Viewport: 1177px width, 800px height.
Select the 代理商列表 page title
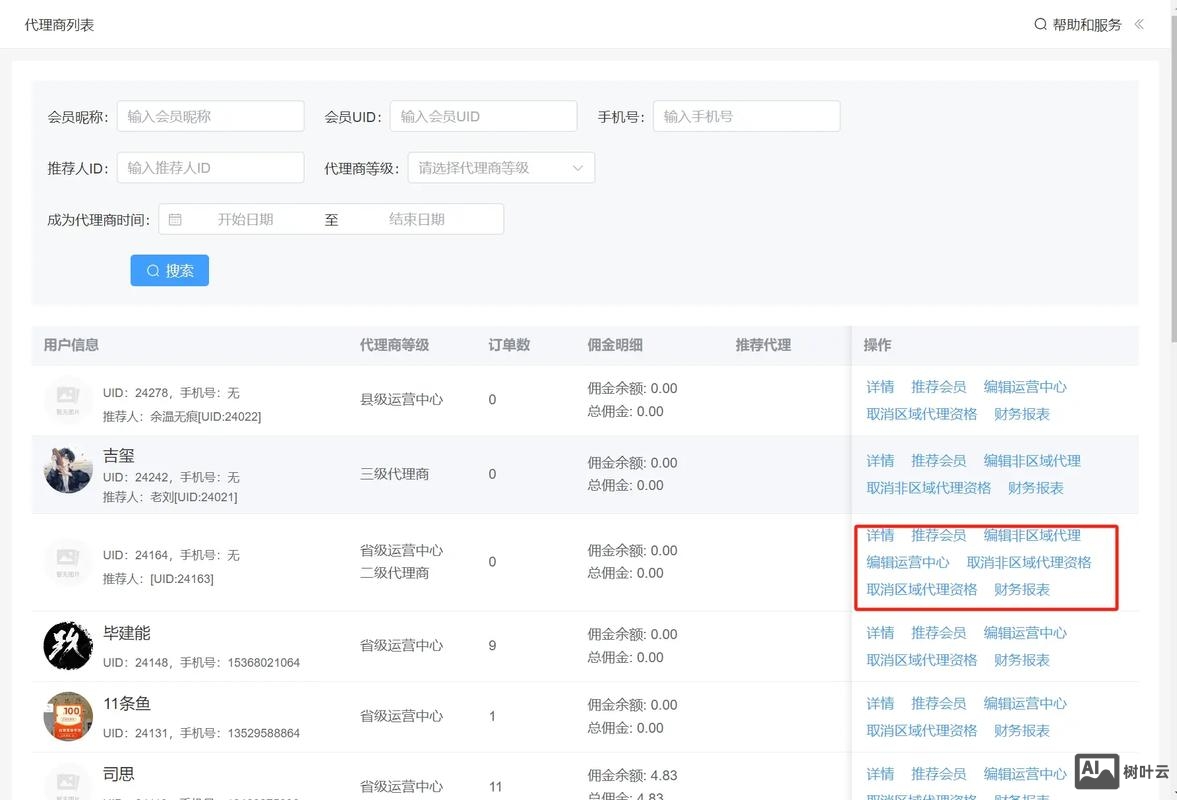61,24
